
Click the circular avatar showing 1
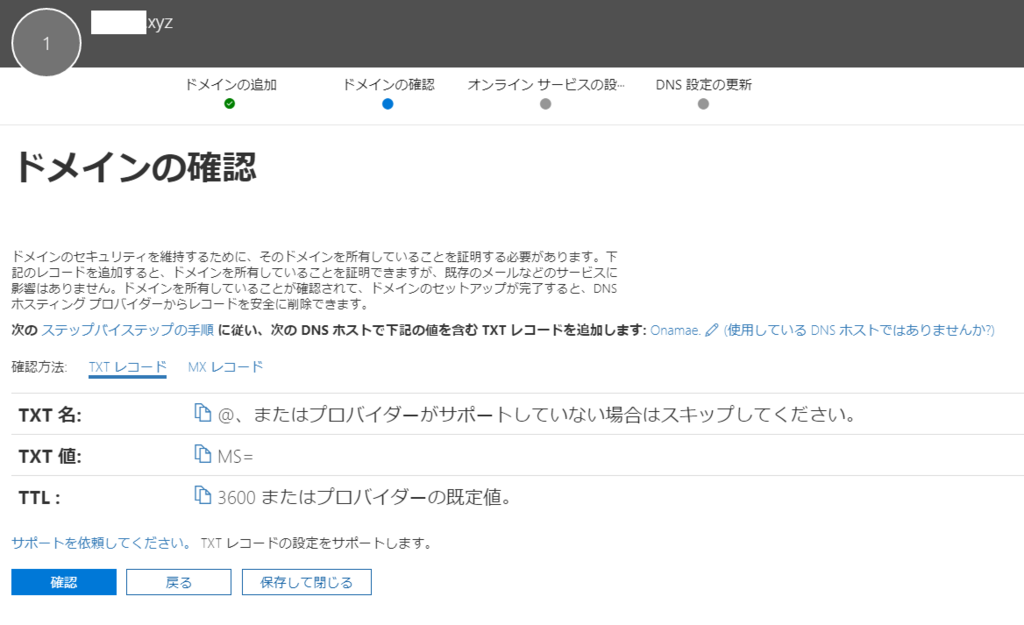coord(46,43)
